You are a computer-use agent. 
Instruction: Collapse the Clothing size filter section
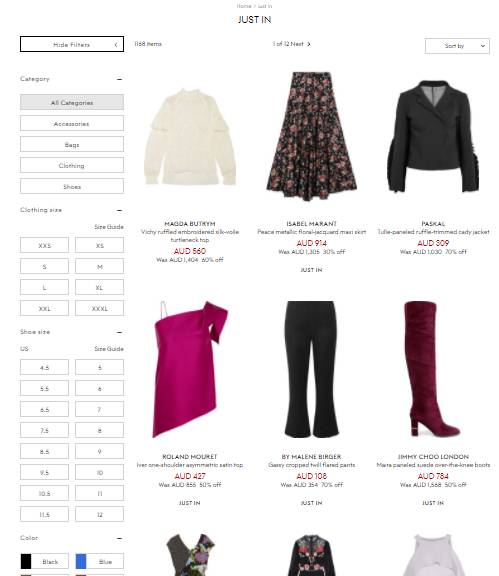coord(119,210)
